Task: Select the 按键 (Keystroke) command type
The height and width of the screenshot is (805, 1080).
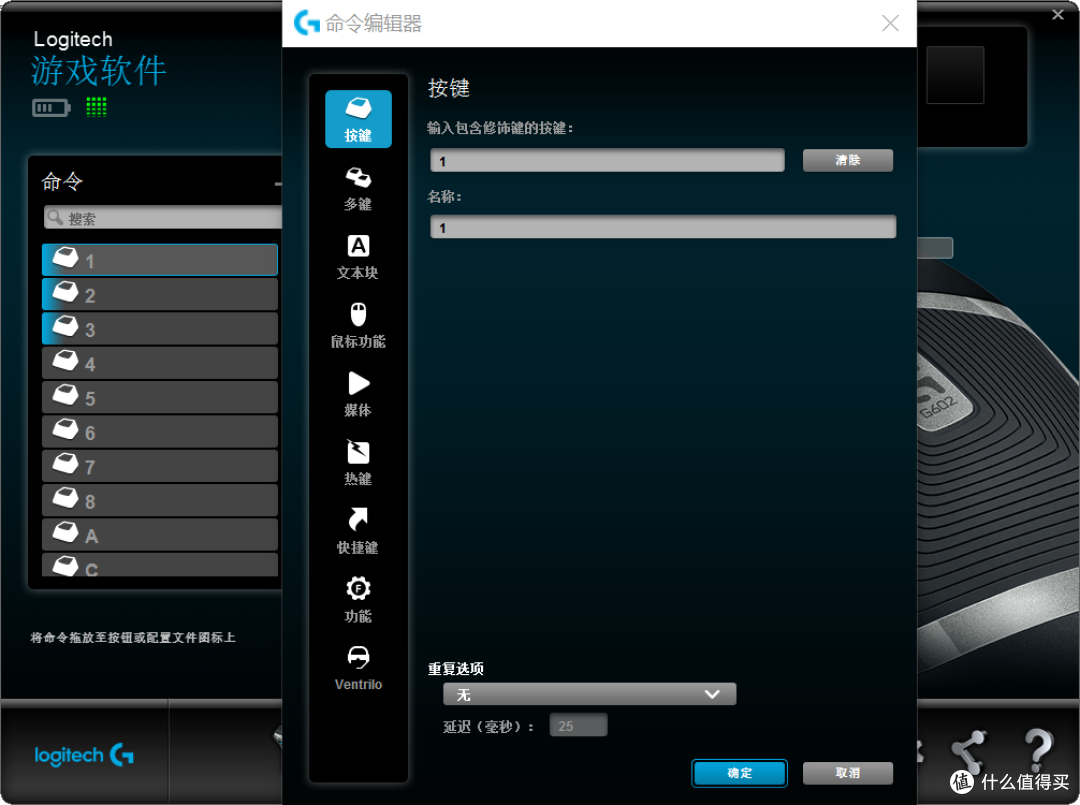Action: click(357, 118)
